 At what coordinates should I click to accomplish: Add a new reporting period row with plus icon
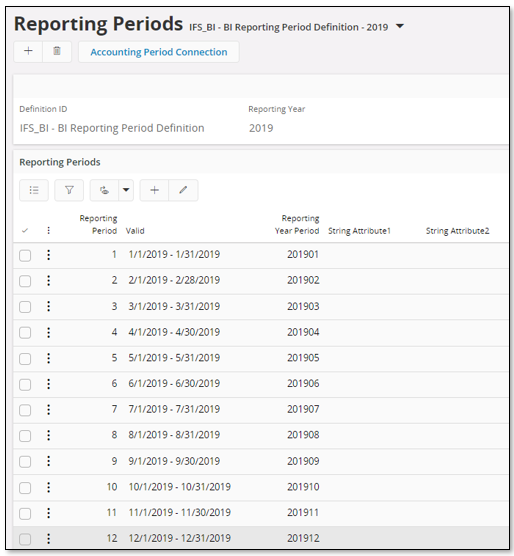point(155,190)
